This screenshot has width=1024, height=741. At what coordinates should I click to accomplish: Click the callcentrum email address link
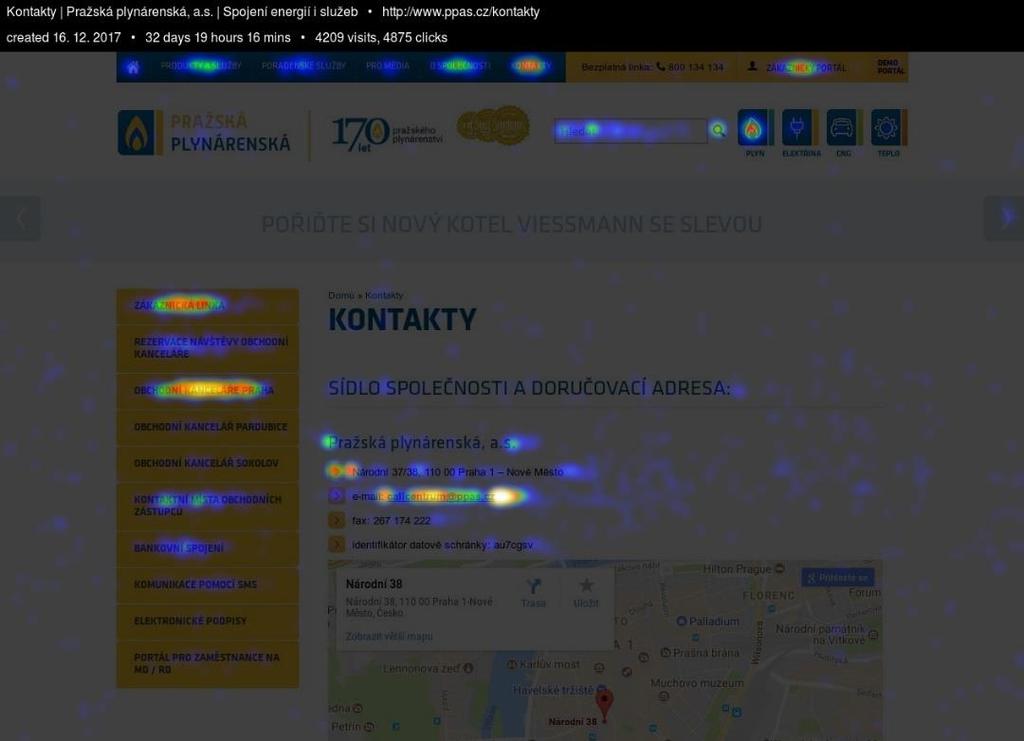(441, 496)
